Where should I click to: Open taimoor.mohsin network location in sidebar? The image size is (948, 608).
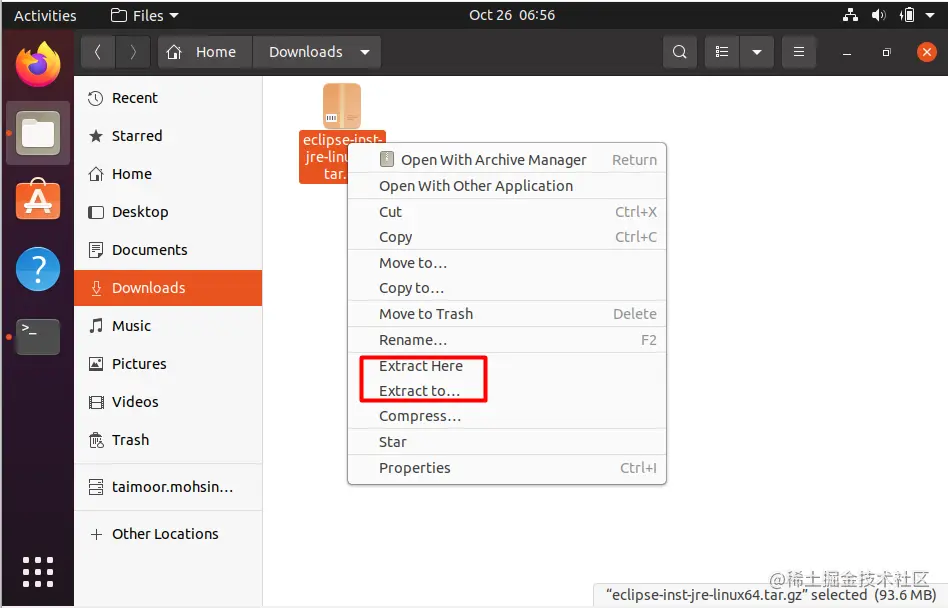168,487
